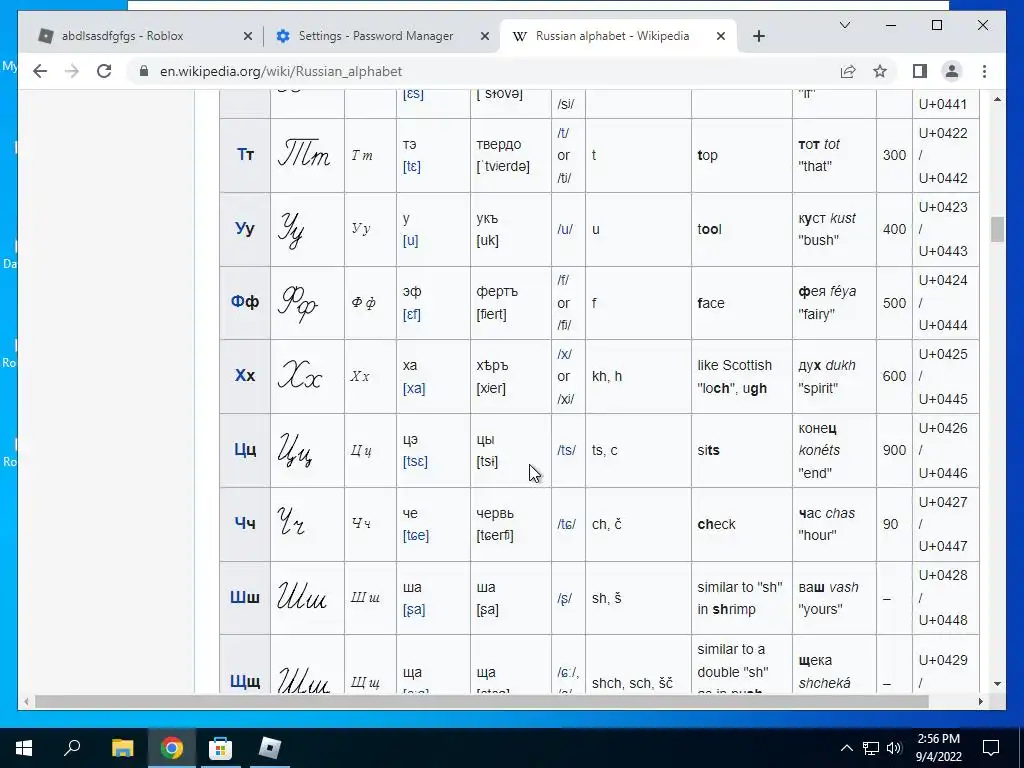Select the Russian alphabet Wikipedia tab
The height and width of the screenshot is (768, 1024).
617,36
